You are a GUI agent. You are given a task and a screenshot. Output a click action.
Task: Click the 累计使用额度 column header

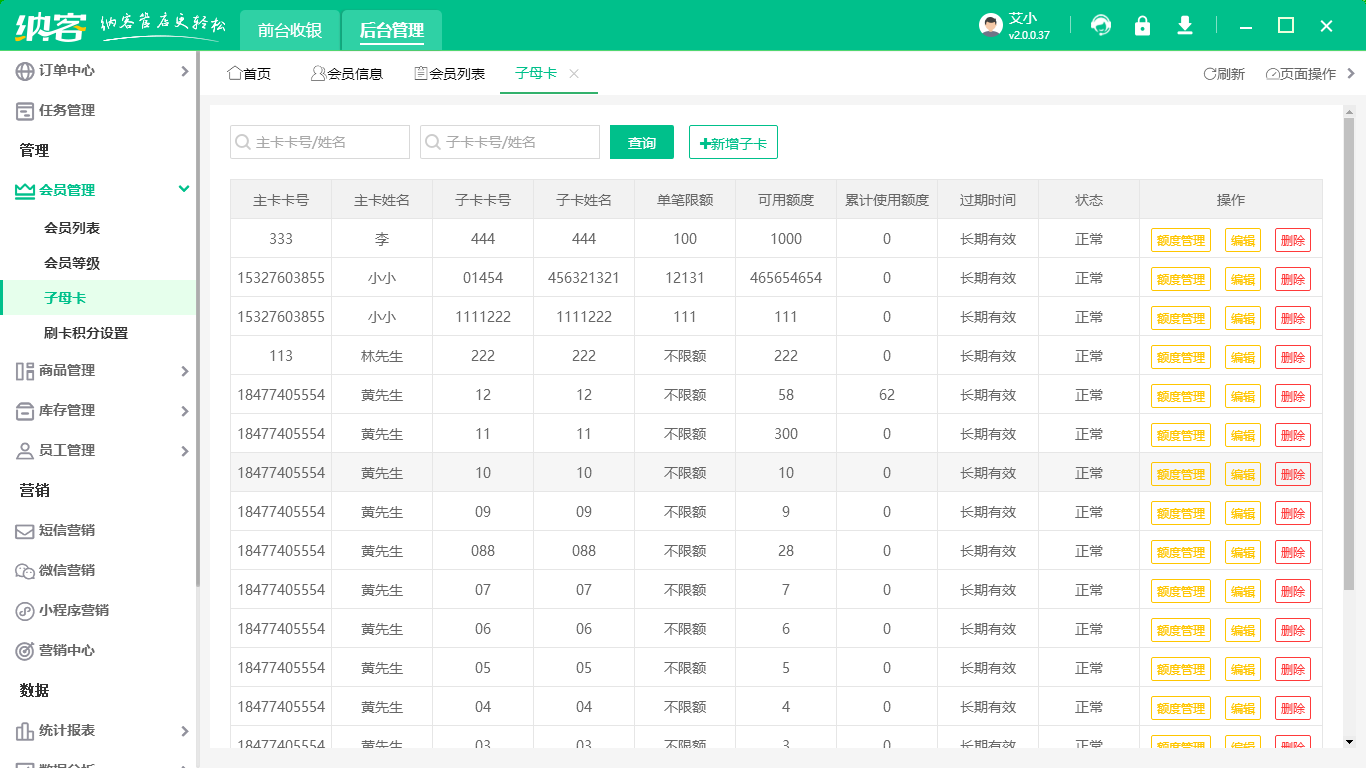click(x=887, y=200)
